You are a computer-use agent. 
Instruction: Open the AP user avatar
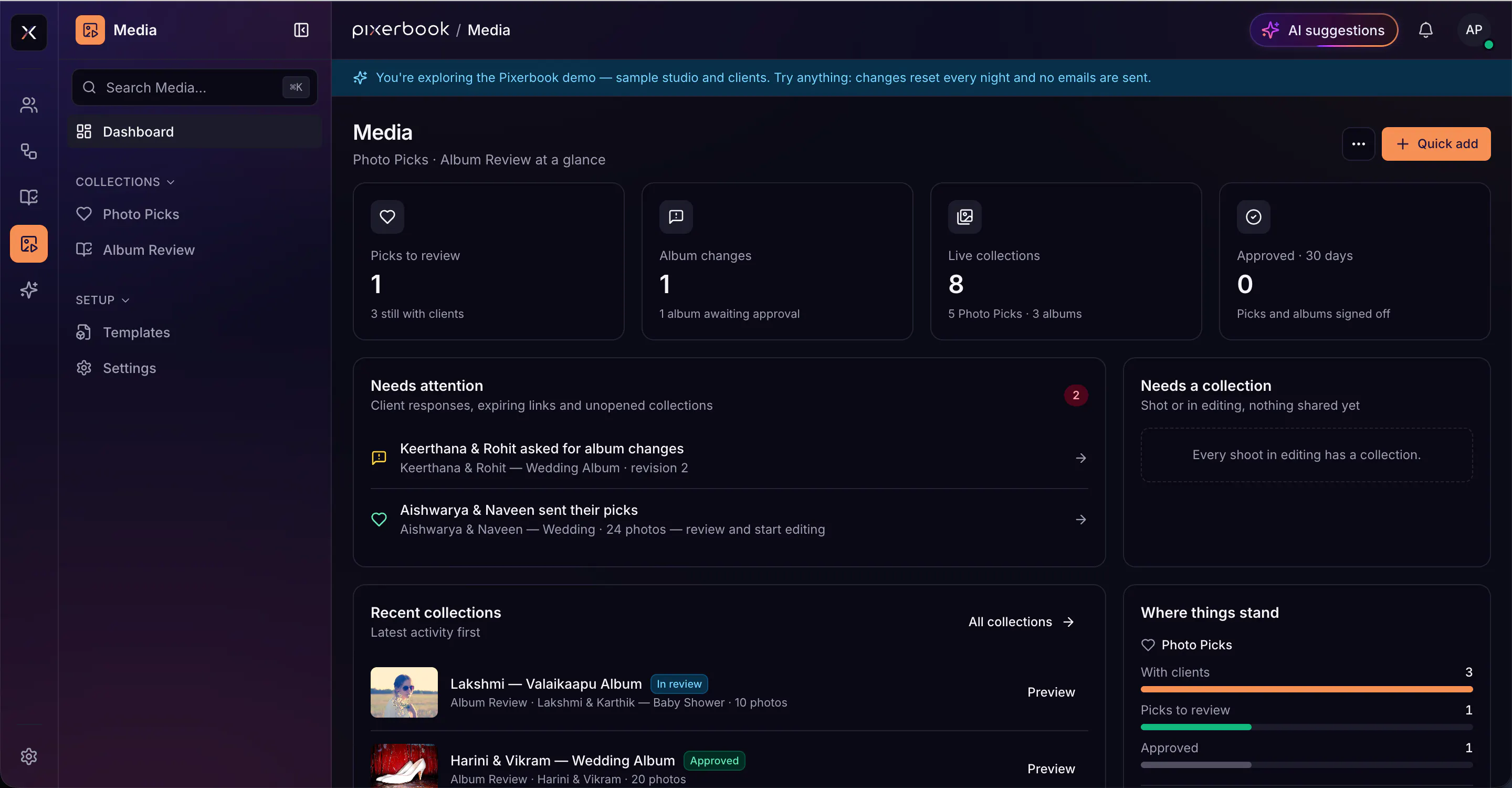(x=1473, y=30)
